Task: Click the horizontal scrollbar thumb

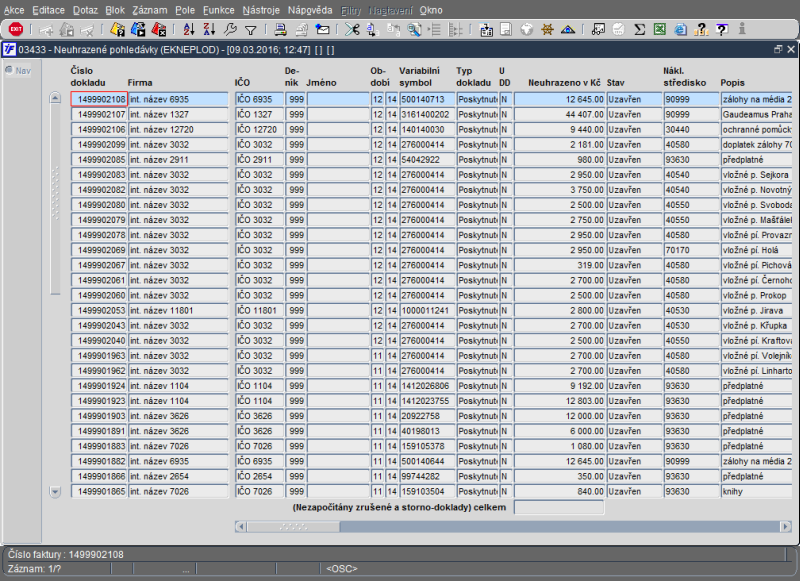Action: tap(293, 526)
